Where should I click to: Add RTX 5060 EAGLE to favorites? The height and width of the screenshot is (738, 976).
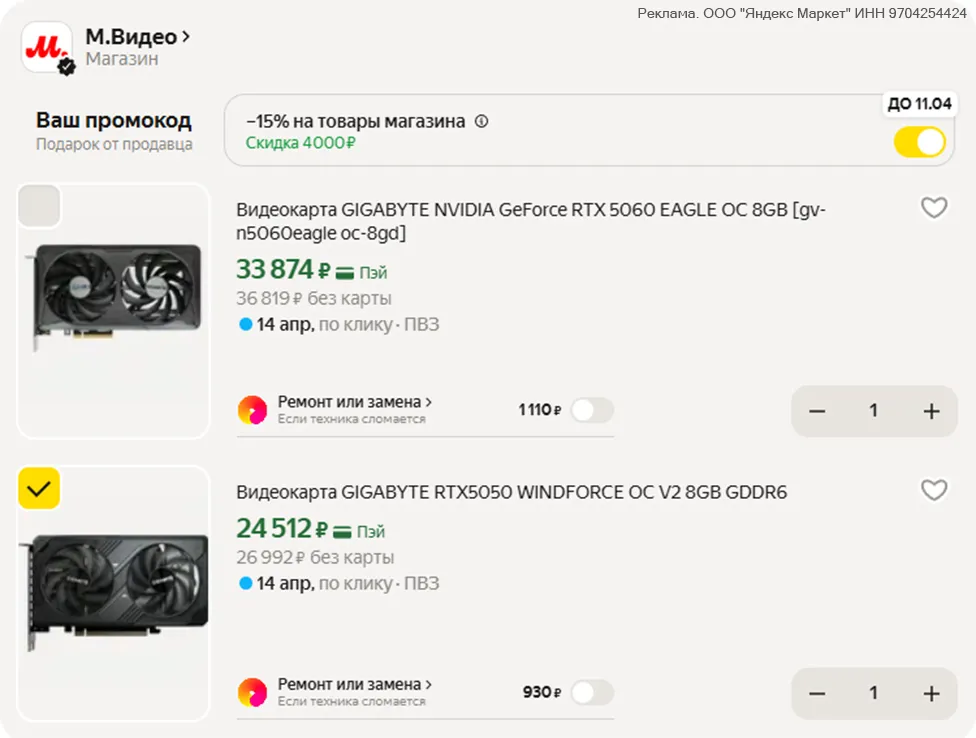[933, 208]
